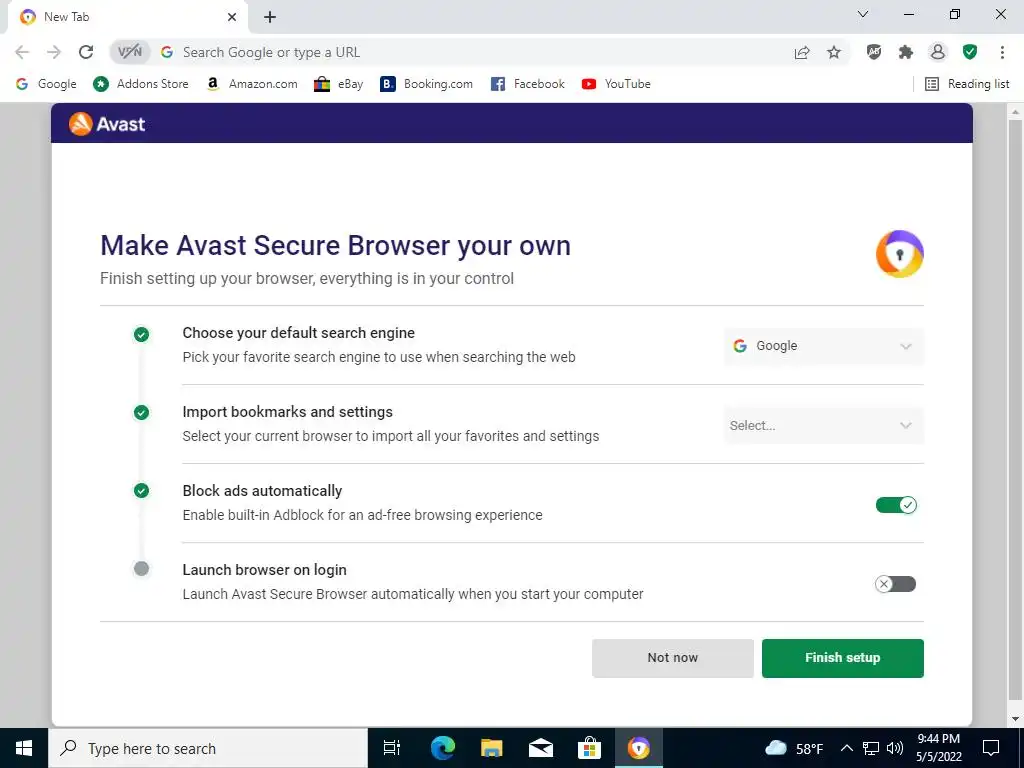Click the Avast logo in the header
Image resolution: width=1024 pixels, height=768 pixels.
(107, 123)
